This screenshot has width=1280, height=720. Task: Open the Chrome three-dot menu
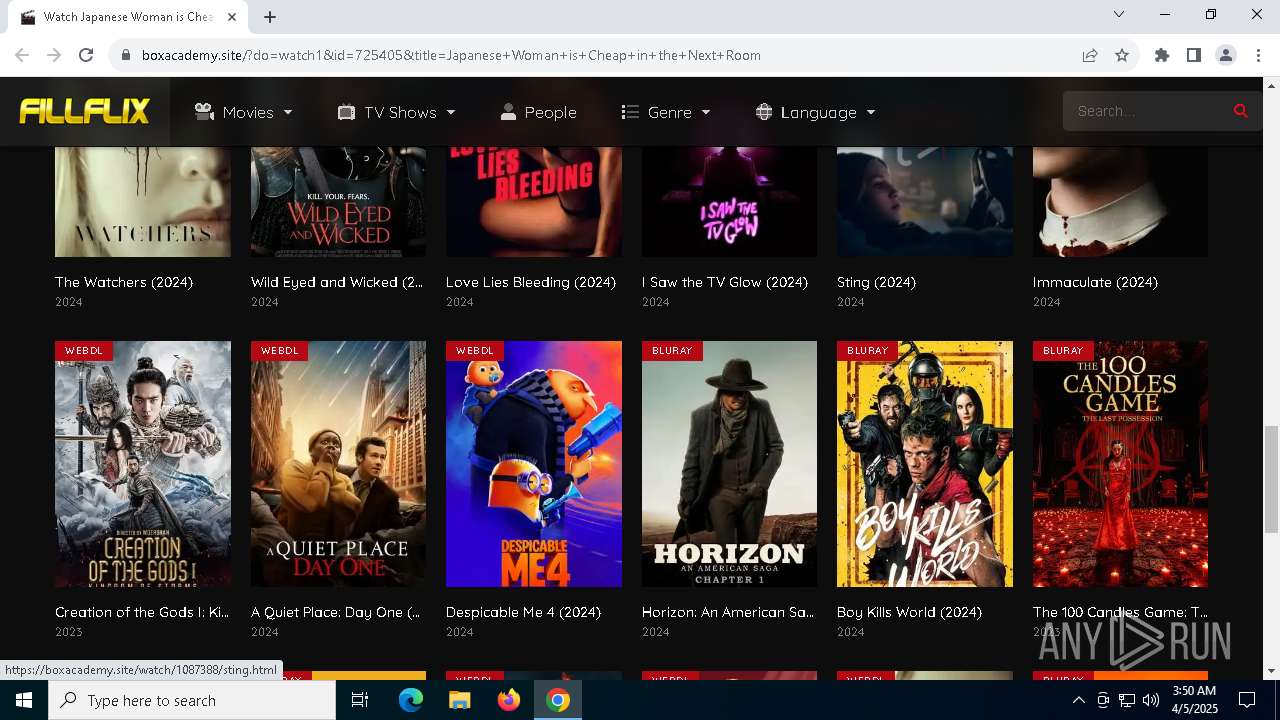[1258, 55]
